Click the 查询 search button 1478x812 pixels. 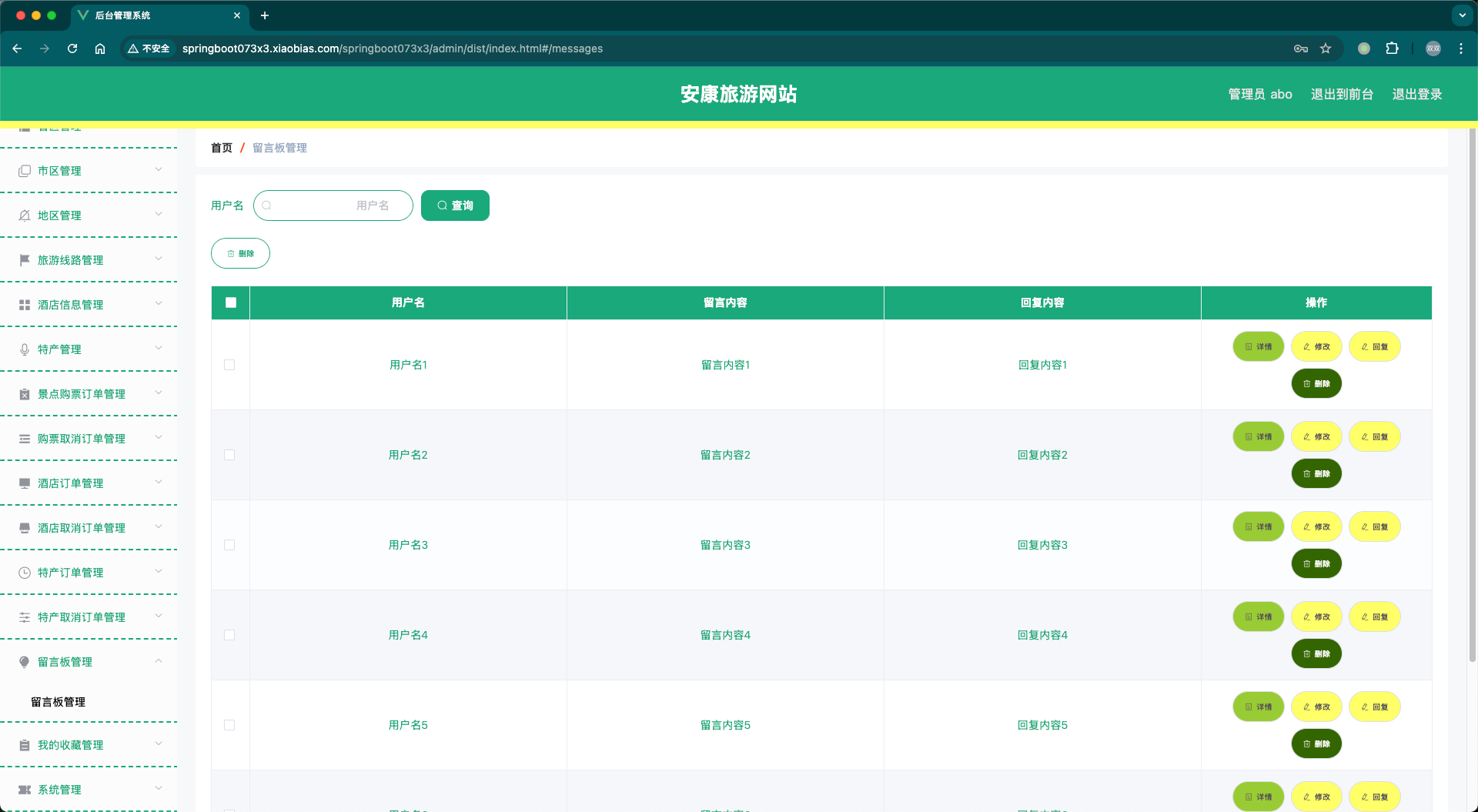coord(455,206)
